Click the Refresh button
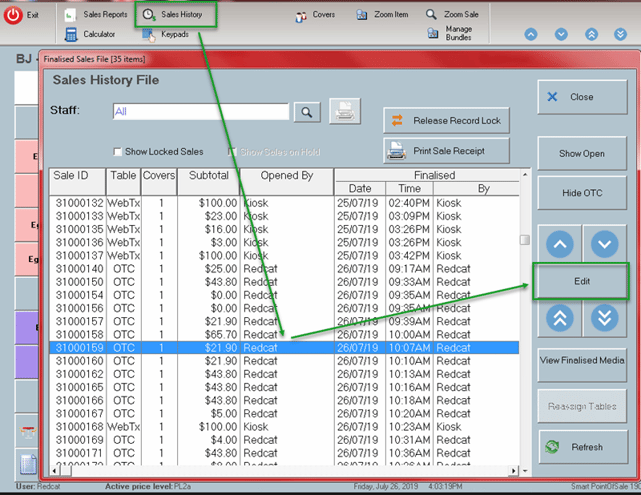This screenshot has height=495, width=641. tap(583, 447)
